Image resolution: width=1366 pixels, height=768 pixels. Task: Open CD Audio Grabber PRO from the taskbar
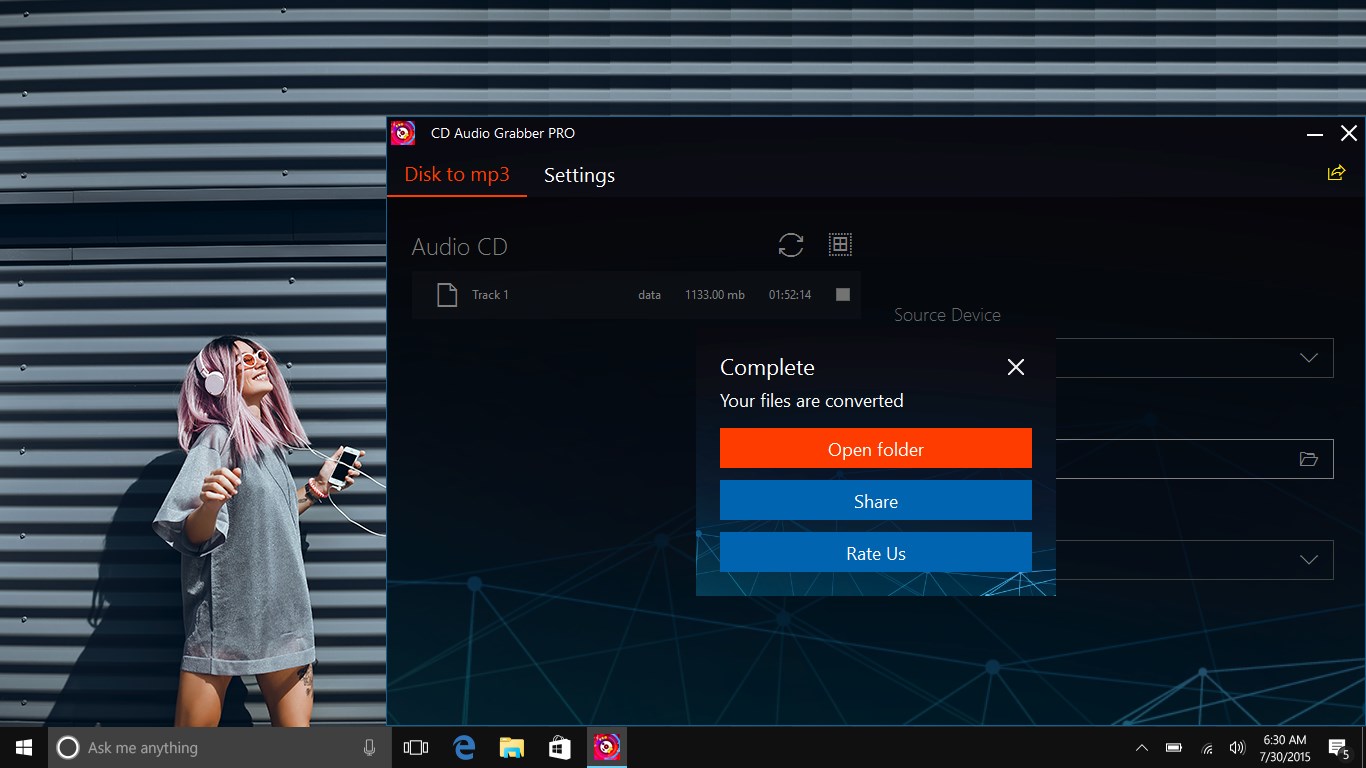pyautogui.click(x=607, y=747)
